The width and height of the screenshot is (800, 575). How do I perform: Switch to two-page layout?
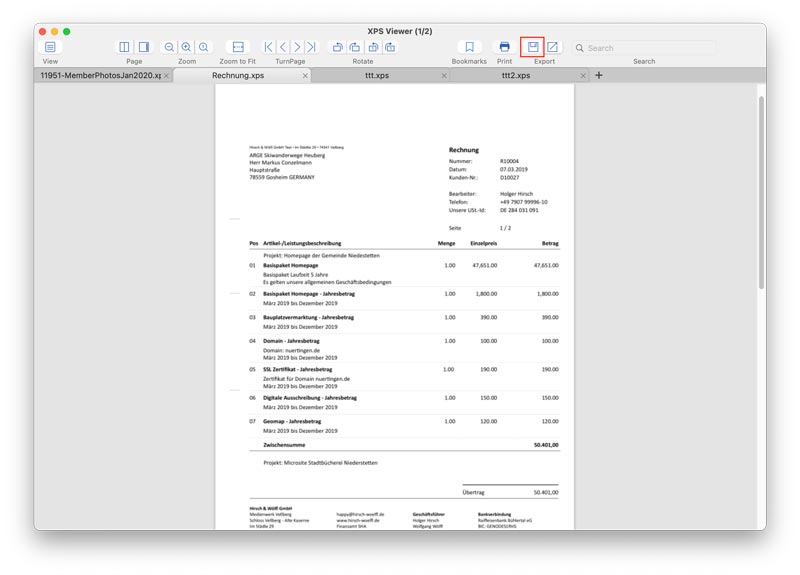[144, 47]
